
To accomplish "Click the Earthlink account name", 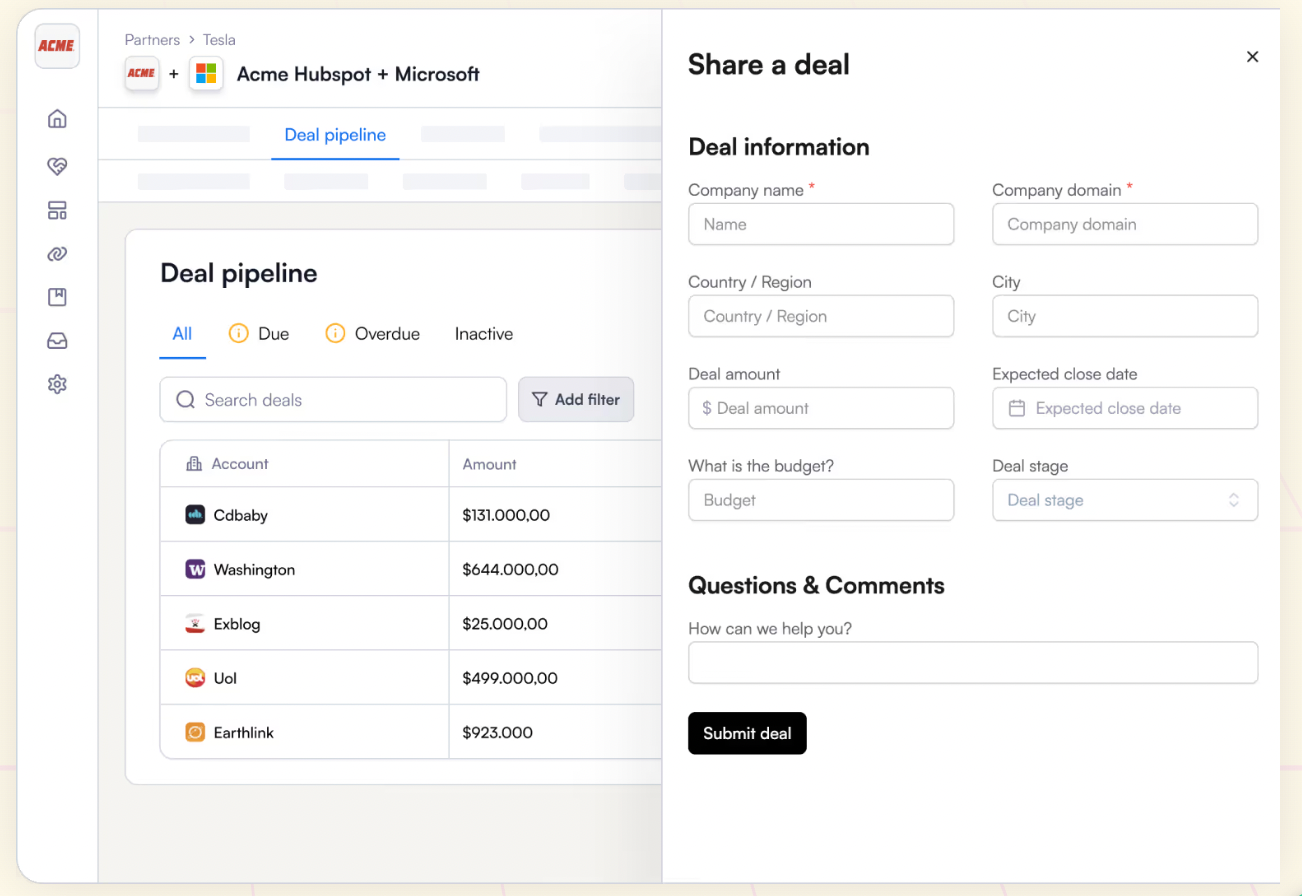I will (x=244, y=732).
